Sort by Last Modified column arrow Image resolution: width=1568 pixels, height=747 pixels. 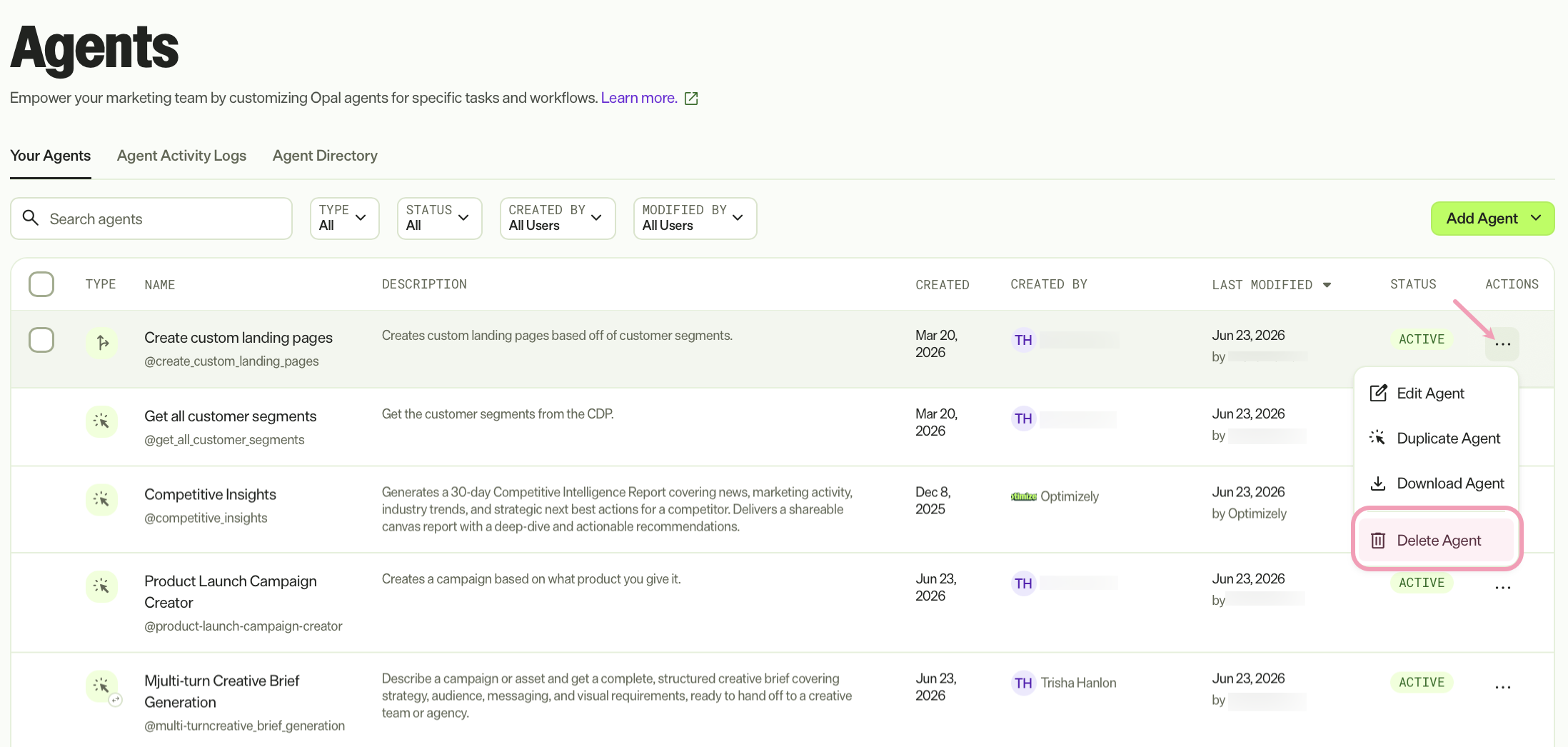(x=1327, y=285)
